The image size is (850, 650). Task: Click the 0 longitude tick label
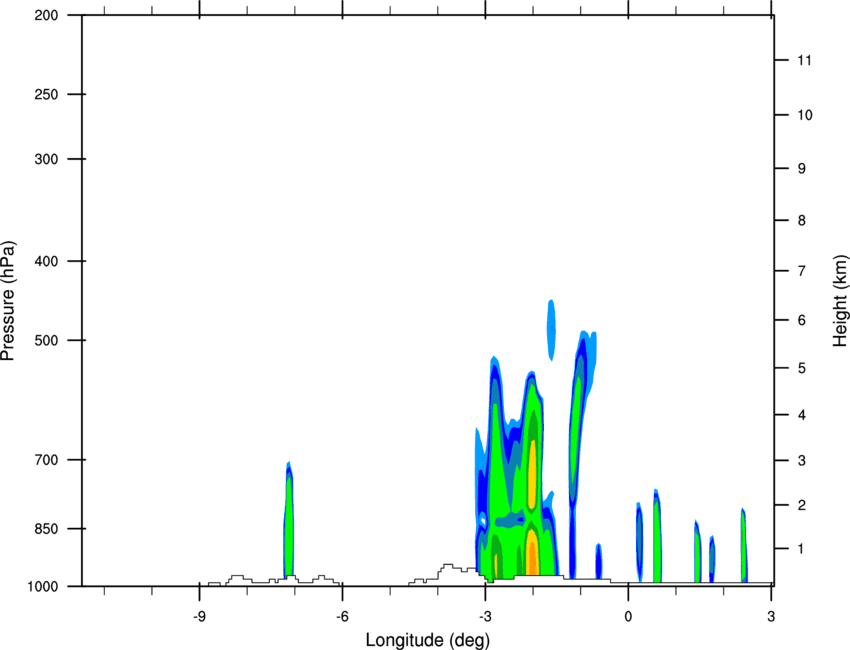(628, 616)
